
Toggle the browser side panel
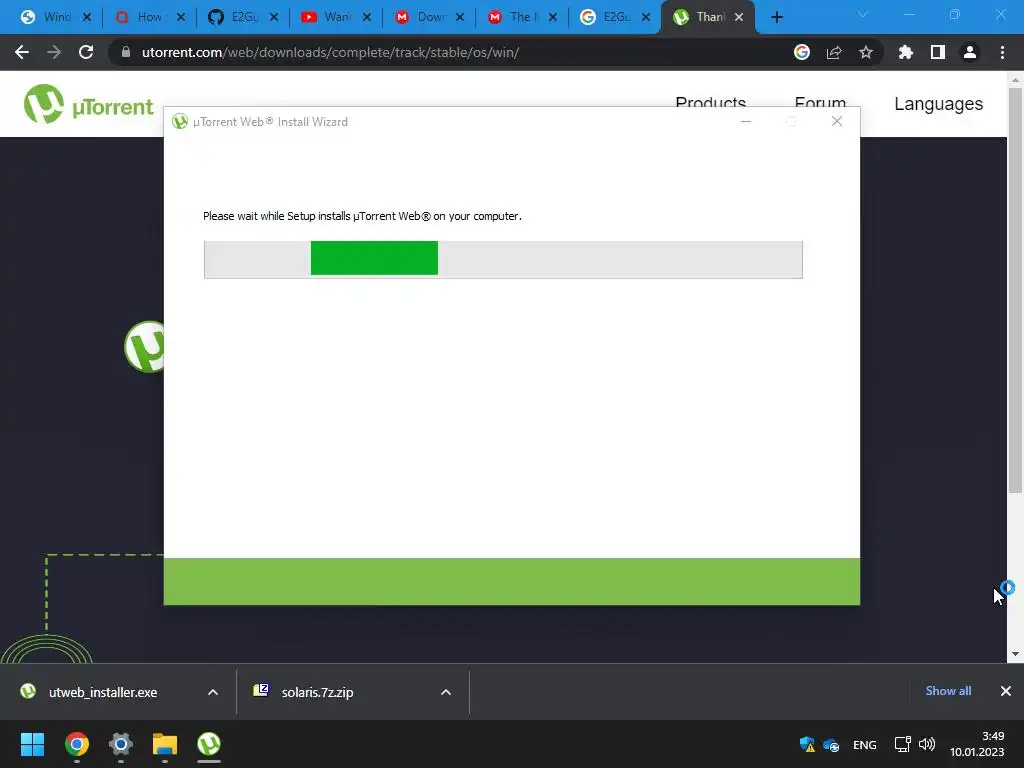tap(938, 52)
